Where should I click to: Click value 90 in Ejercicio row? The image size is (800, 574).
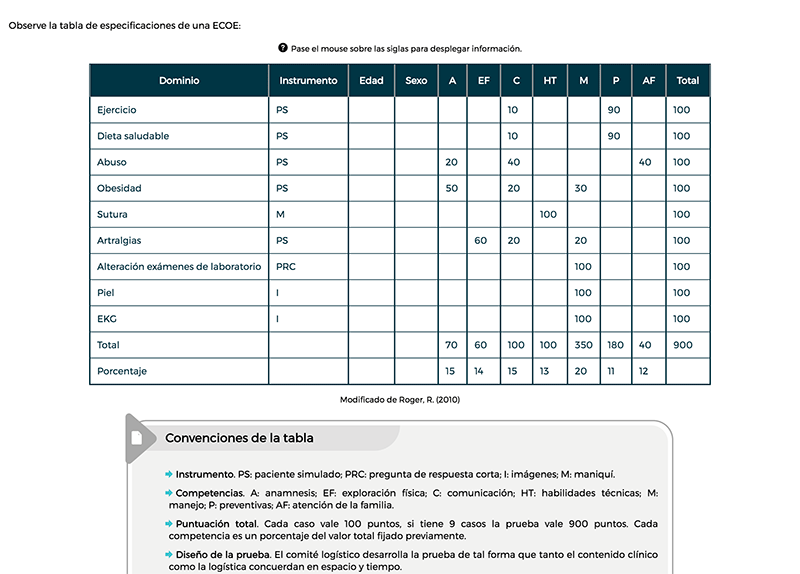[x=614, y=110]
